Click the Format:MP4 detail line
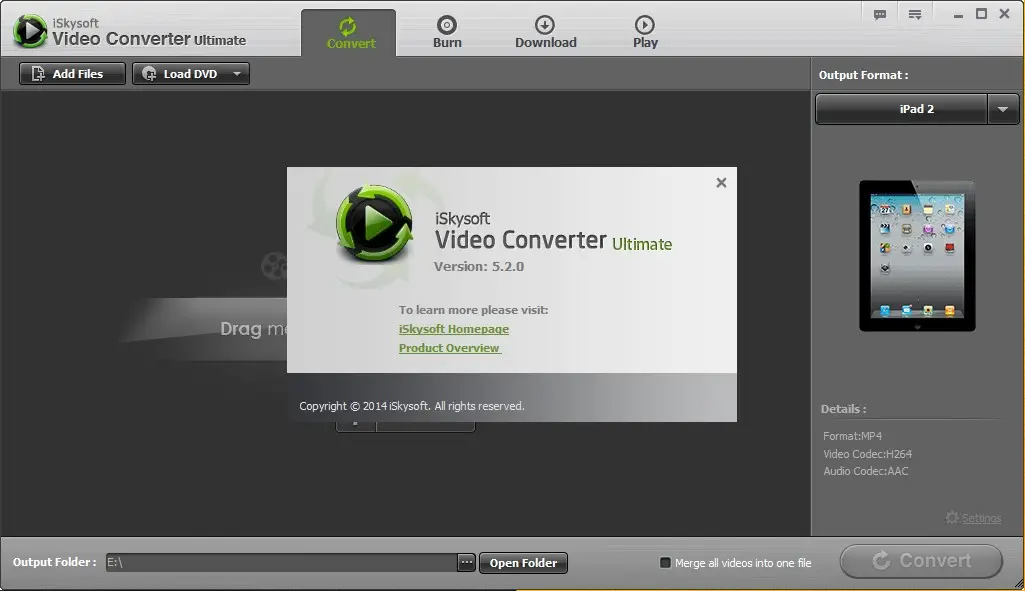1025x591 pixels. point(852,436)
